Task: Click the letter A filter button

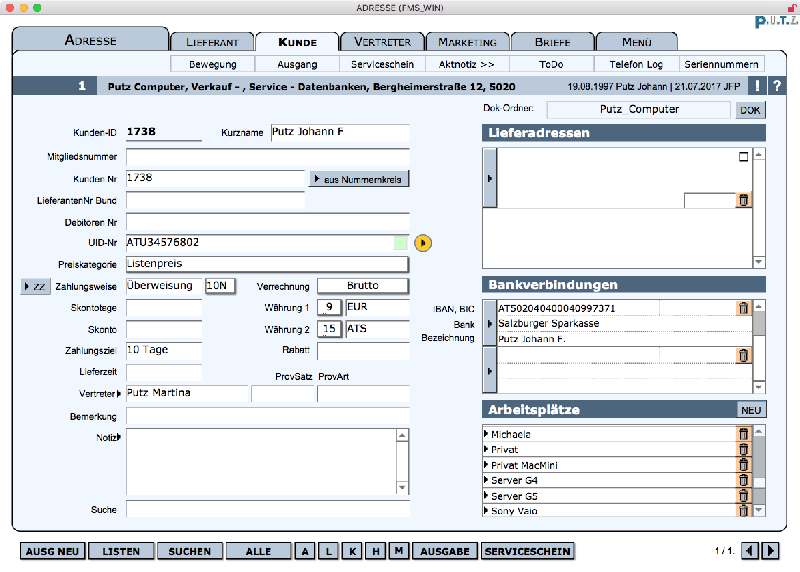Action: click(x=305, y=551)
